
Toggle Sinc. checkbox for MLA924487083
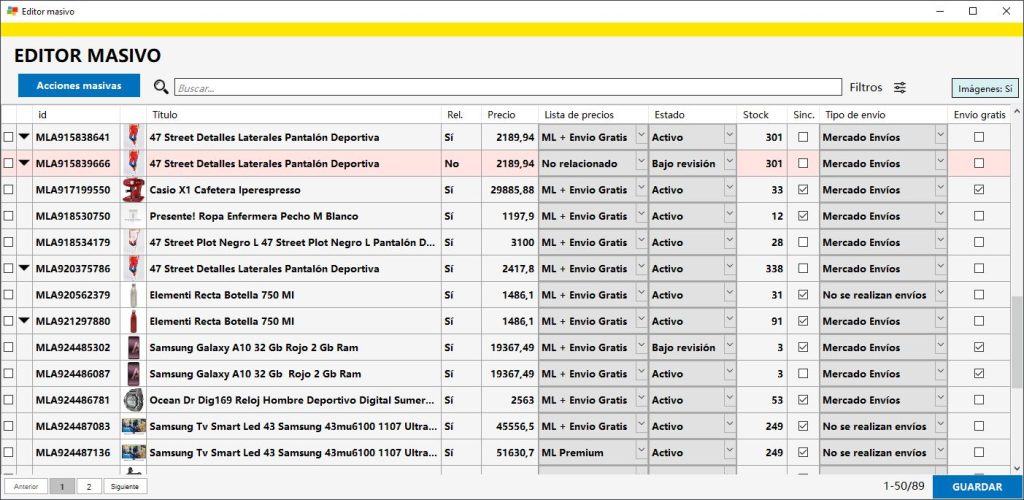pyautogui.click(x=803, y=426)
